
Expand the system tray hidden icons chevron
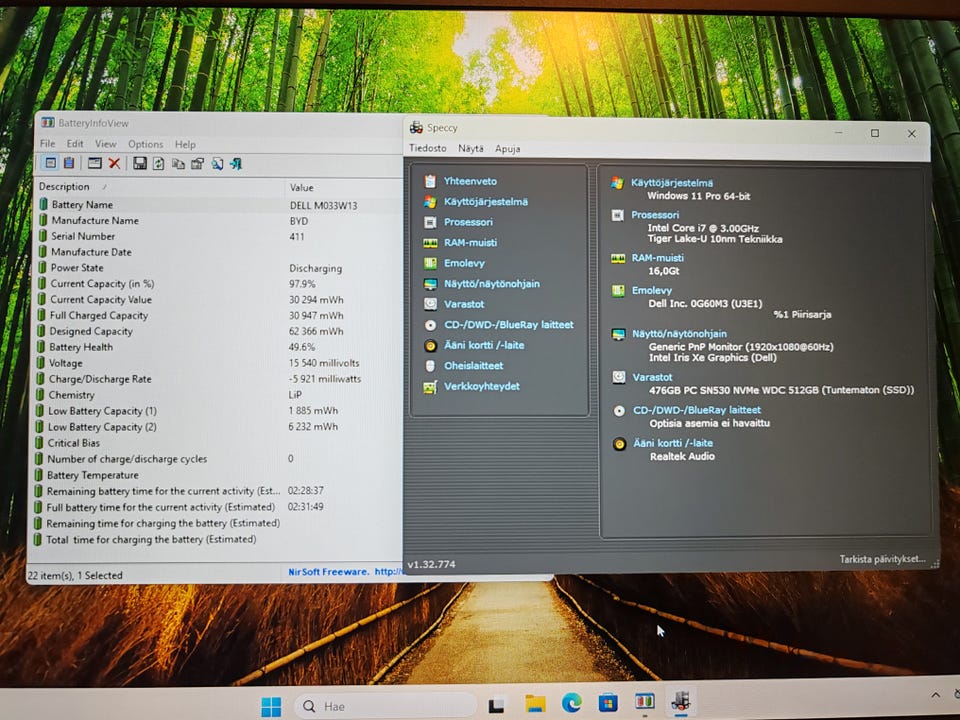click(x=935, y=695)
